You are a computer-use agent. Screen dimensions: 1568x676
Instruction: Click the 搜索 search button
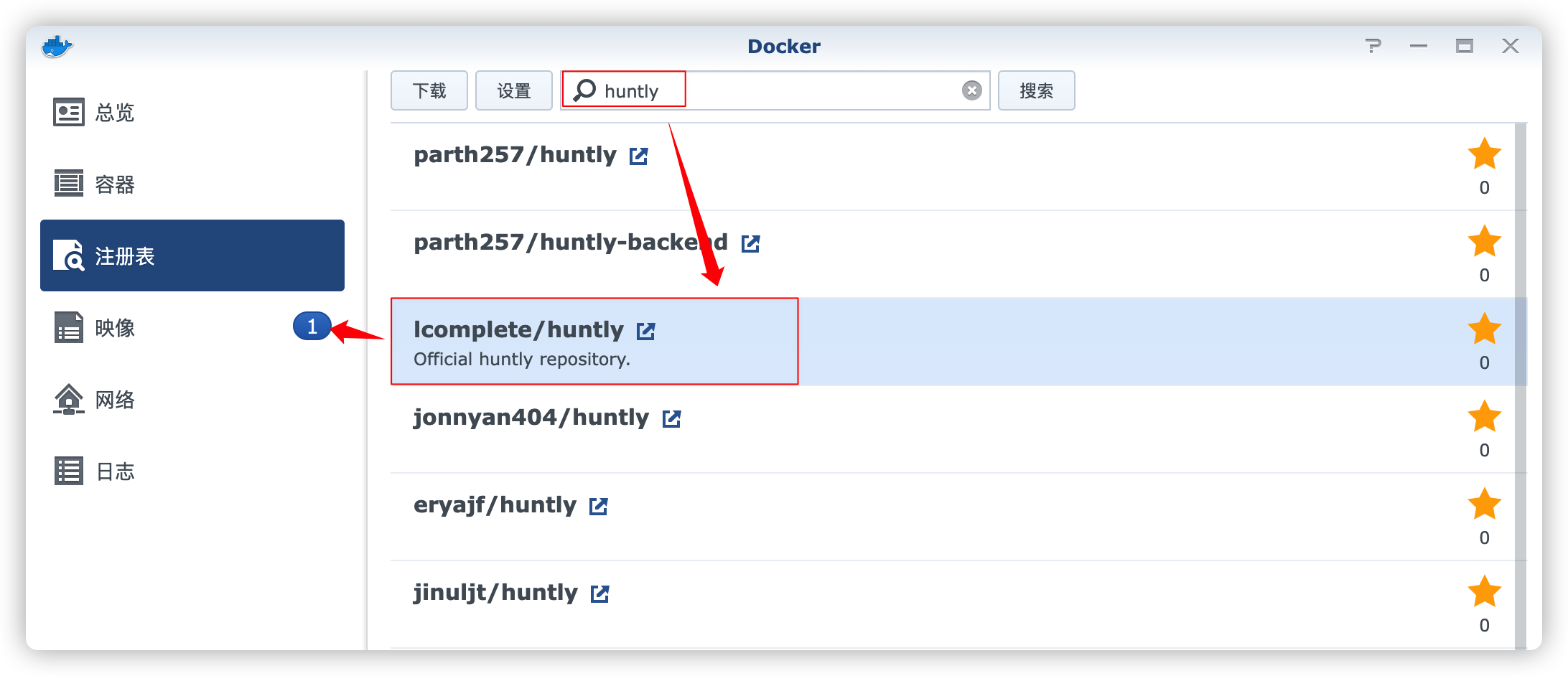pyautogui.click(x=1037, y=90)
